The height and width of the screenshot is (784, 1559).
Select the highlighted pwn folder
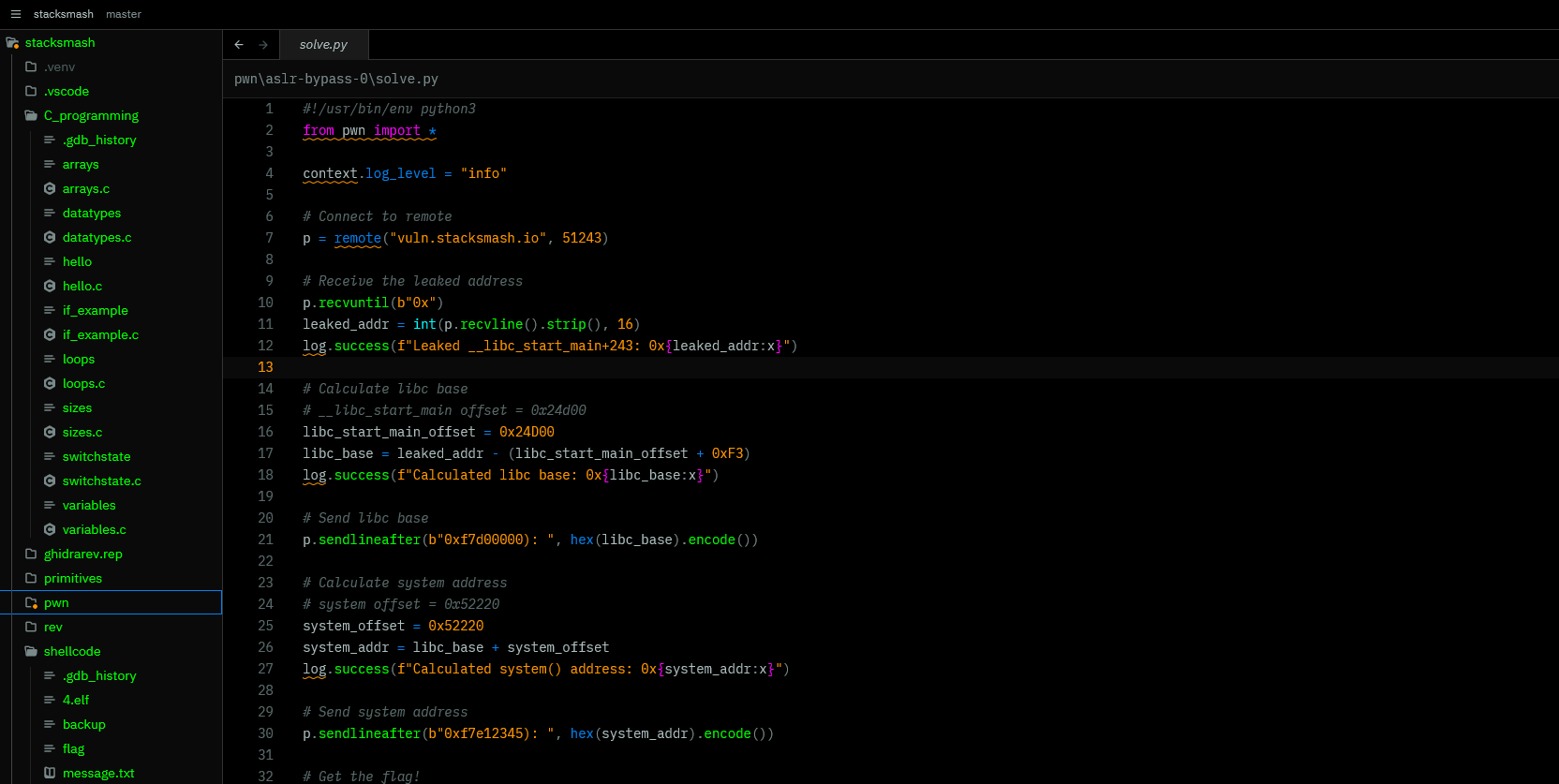[x=111, y=602]
